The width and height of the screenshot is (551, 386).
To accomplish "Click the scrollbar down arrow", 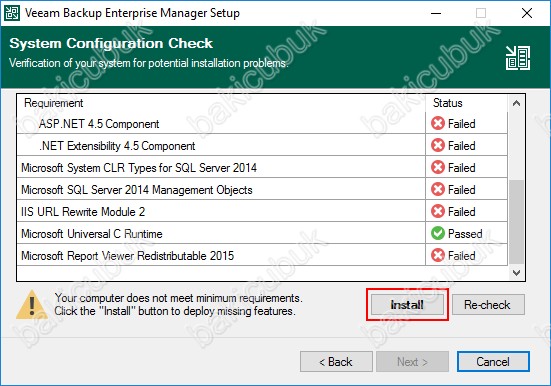I will coord(516,272).
